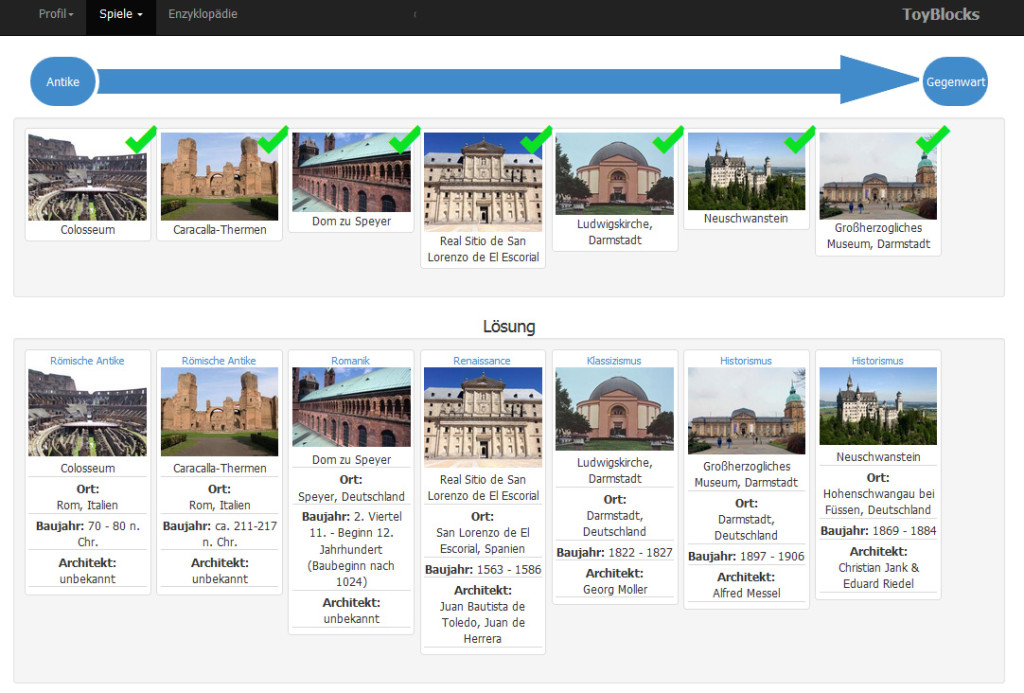
Task: Click green checkmark on Colosseum card
Action: [x=141, y=139]
